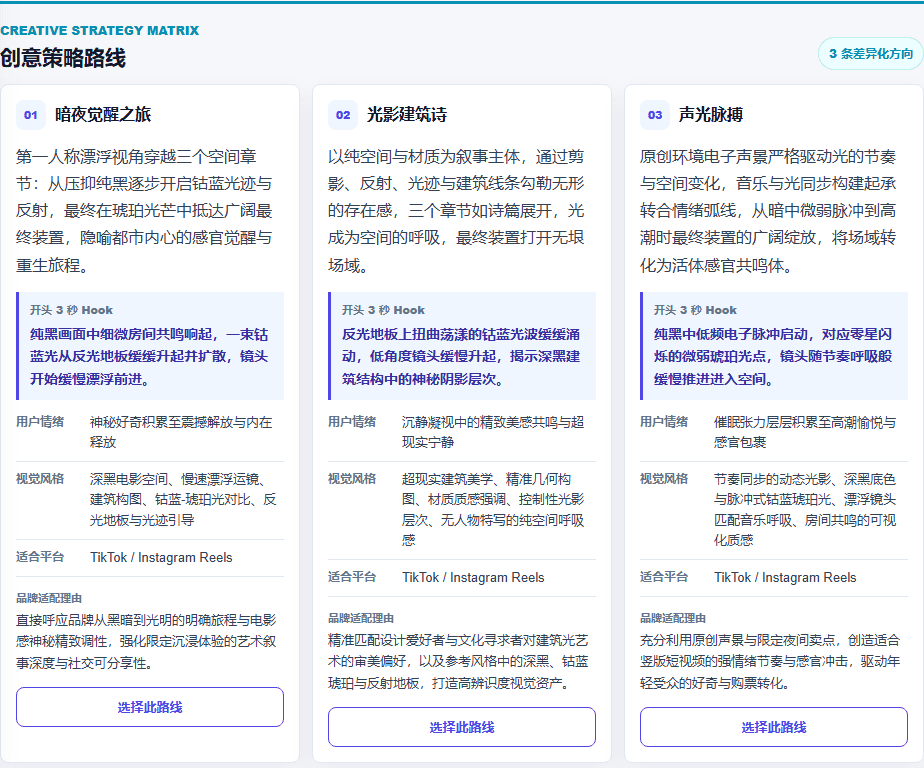Image resolution: width=924 pixels, height=768 pixels.
Task: Select the 光影建筑诗 route button
Action: (x=461, y=727)
